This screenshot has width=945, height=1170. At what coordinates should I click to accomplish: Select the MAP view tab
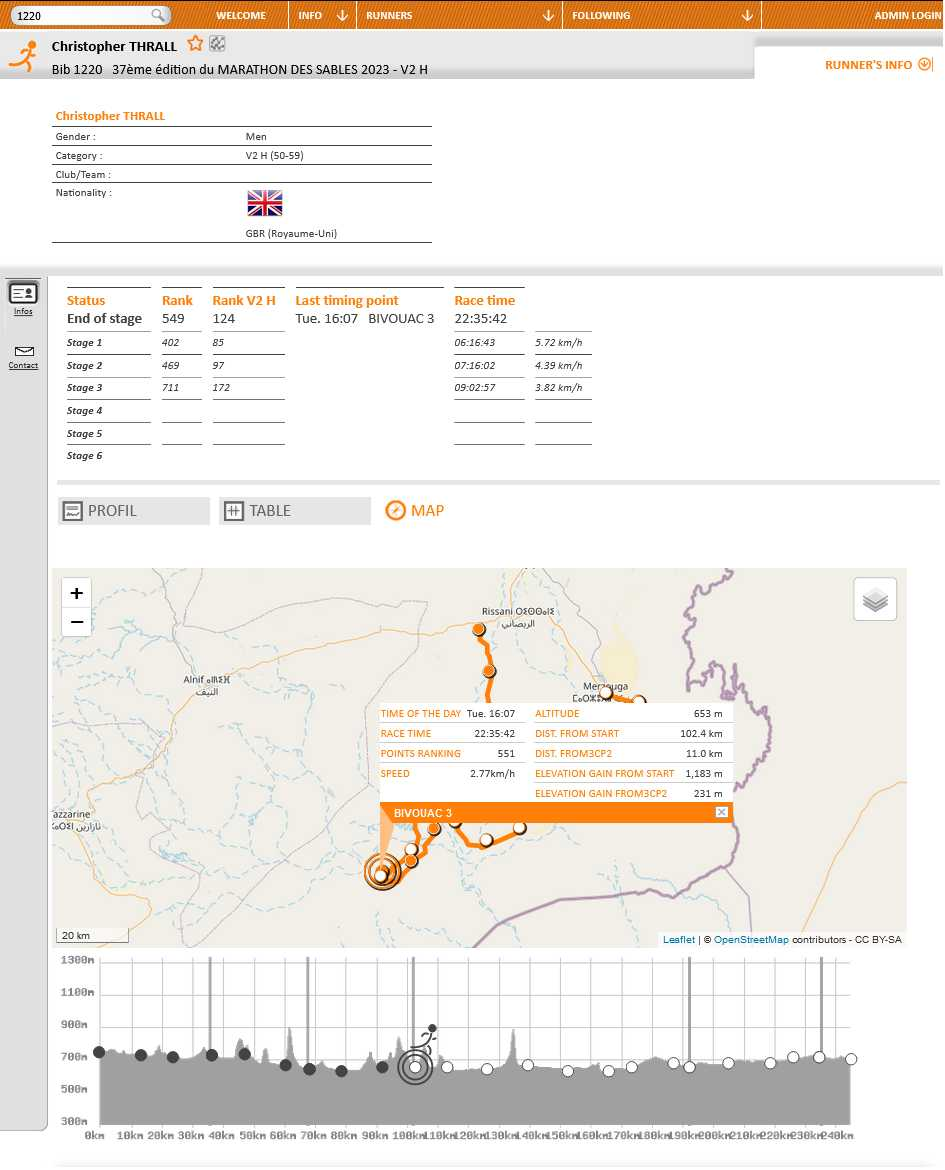pyautogui.click(x=415, y=511)
